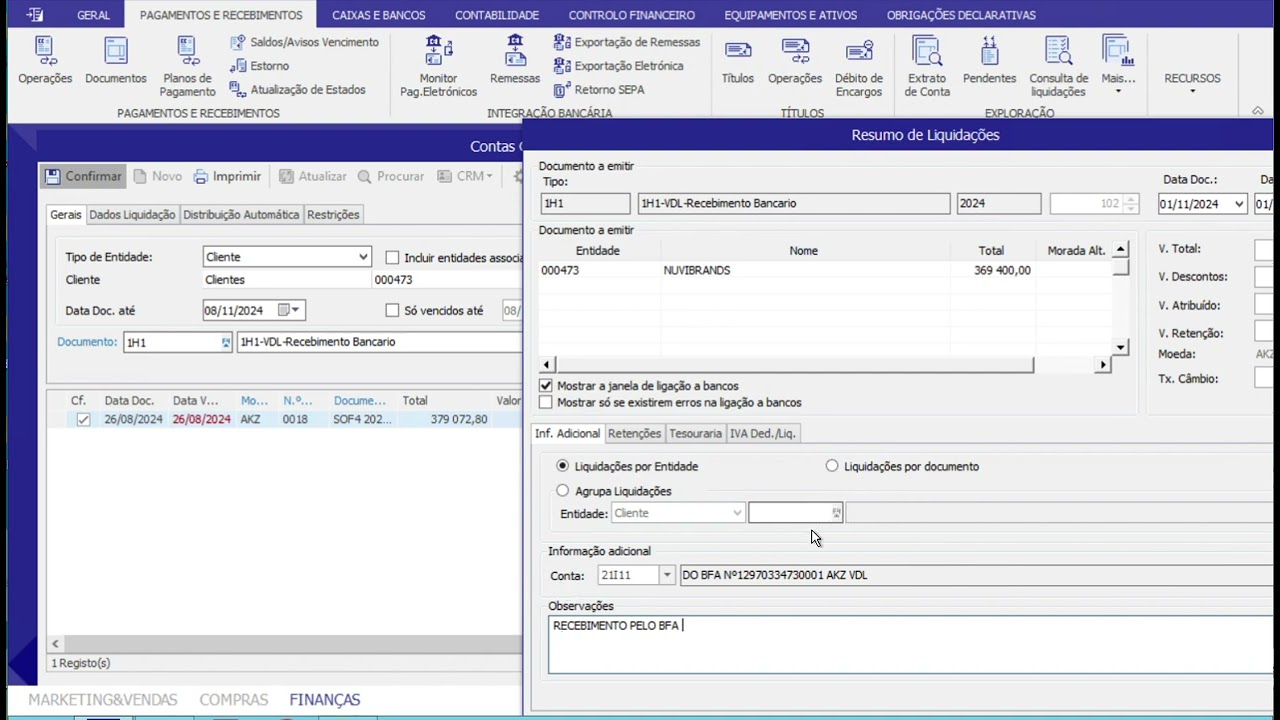Open Retorno SEPA
This screenshot has width=1280, height=720.
[599, 90]
